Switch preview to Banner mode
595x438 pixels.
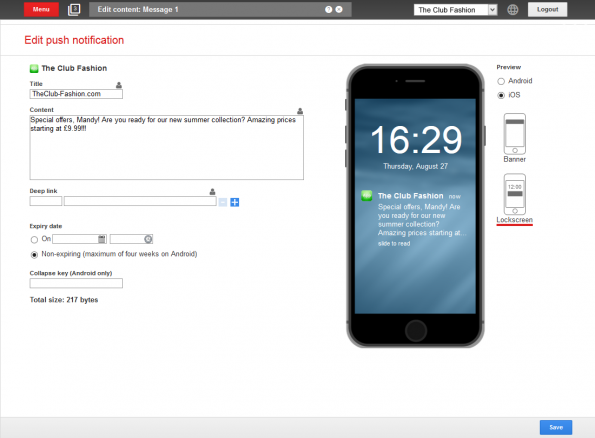point(515,138)
